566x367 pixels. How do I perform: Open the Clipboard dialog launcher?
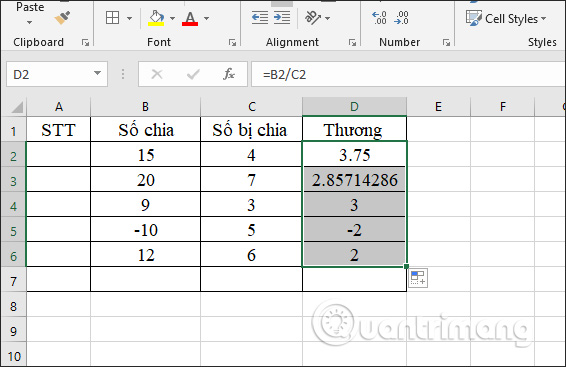coord(86,43)
